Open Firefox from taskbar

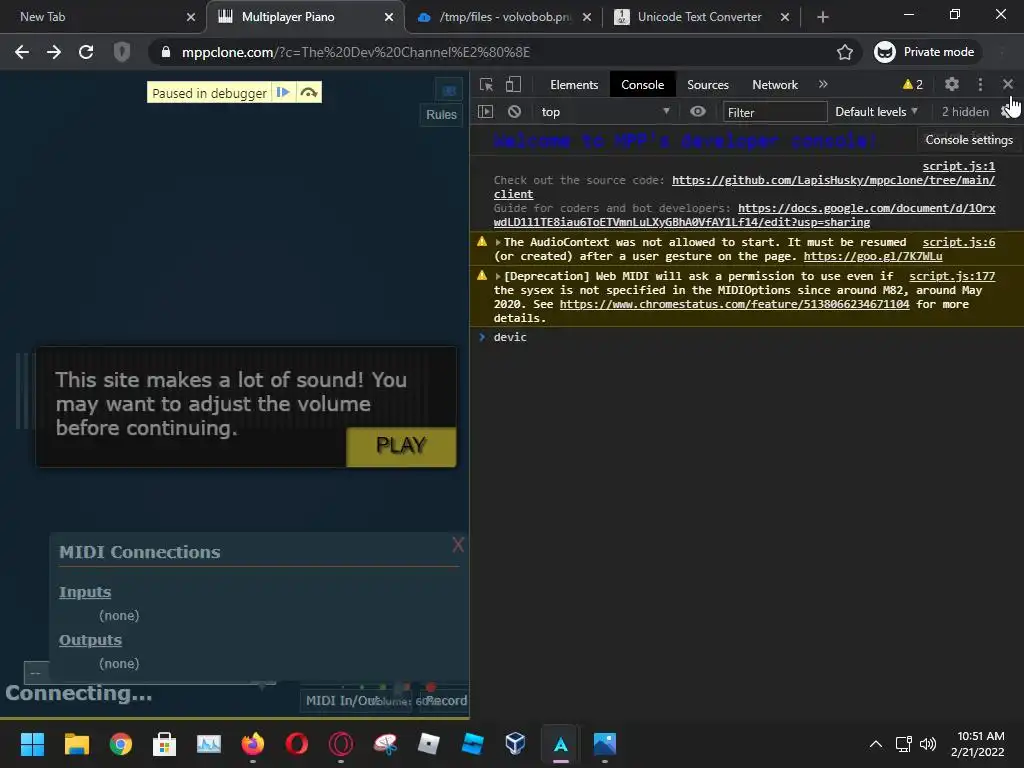(253, 744)
